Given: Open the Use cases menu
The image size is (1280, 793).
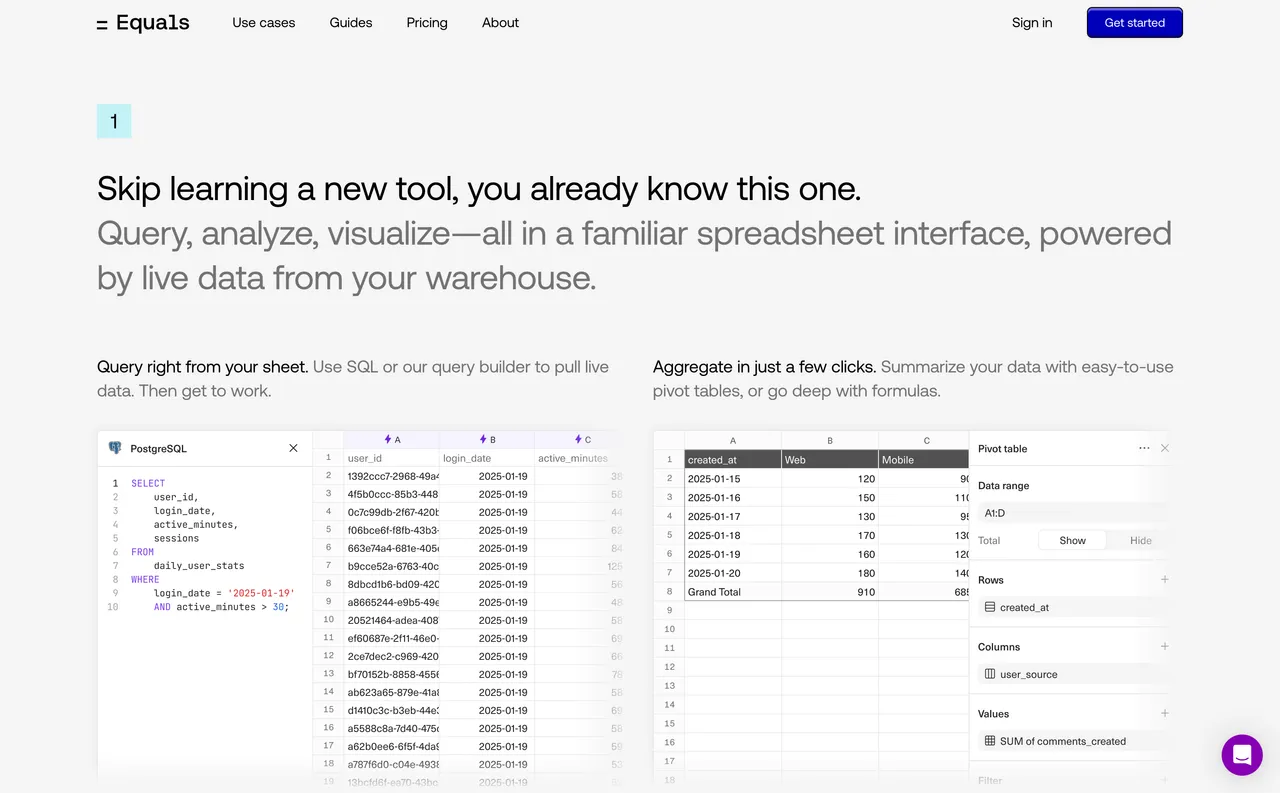Looking at the screenshot, I should [263, 22].
